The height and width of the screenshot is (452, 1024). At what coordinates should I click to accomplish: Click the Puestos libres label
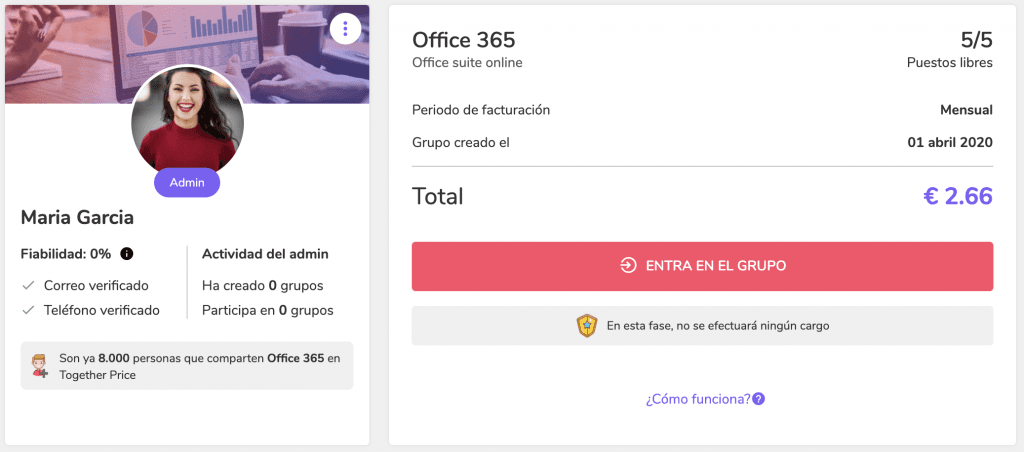[x=950, y=63]
